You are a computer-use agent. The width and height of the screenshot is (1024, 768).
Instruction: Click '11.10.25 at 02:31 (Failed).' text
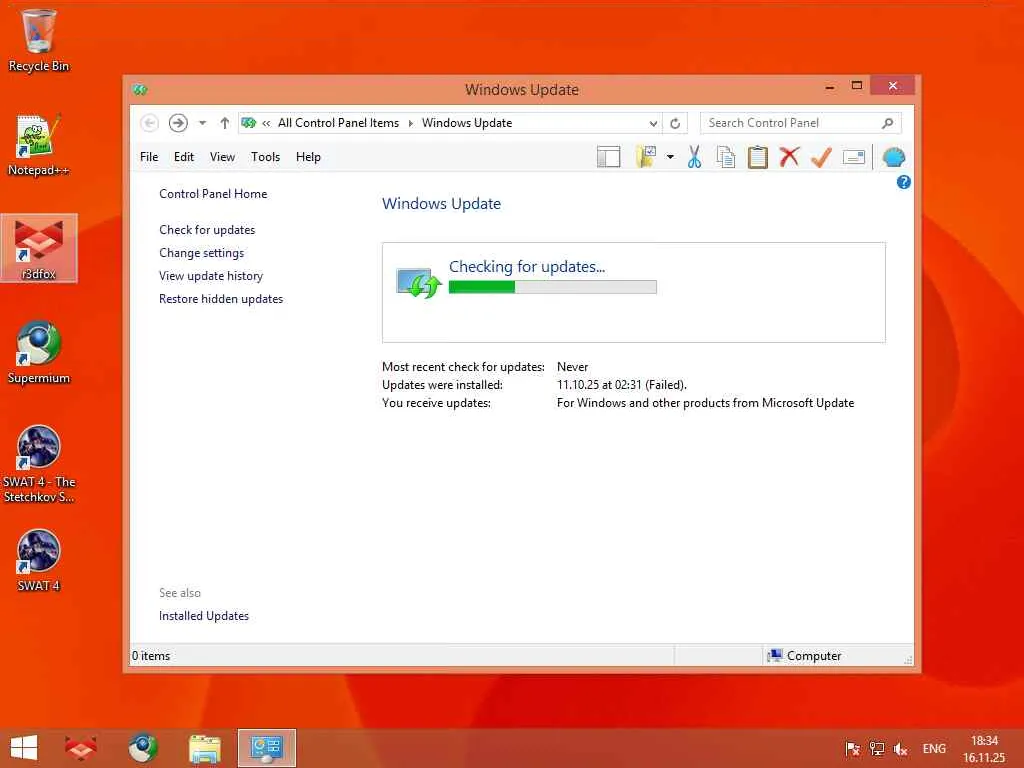[x=622, y=385]
